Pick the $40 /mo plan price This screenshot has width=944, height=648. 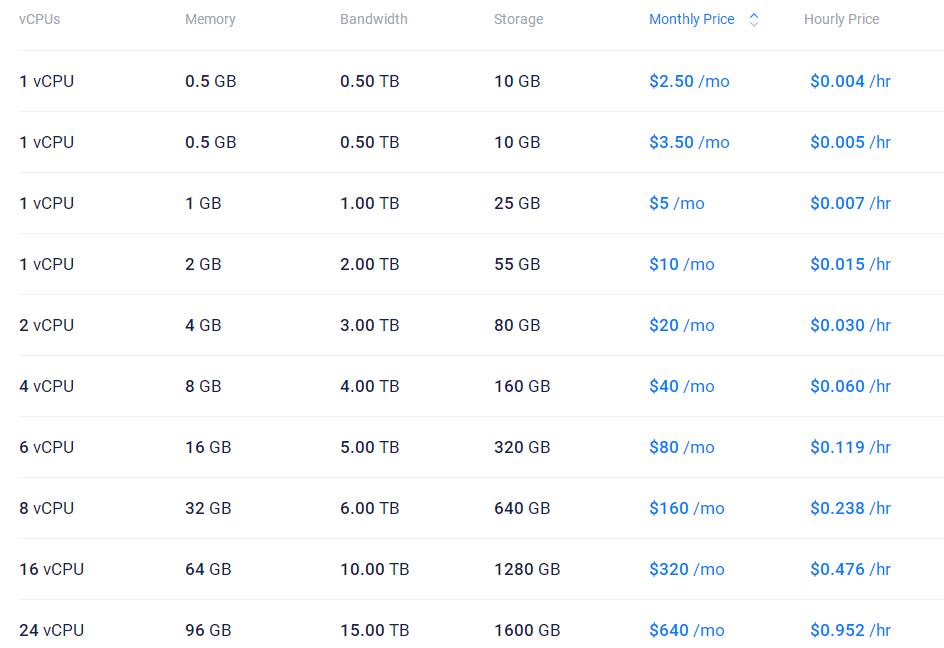[681, 387]
